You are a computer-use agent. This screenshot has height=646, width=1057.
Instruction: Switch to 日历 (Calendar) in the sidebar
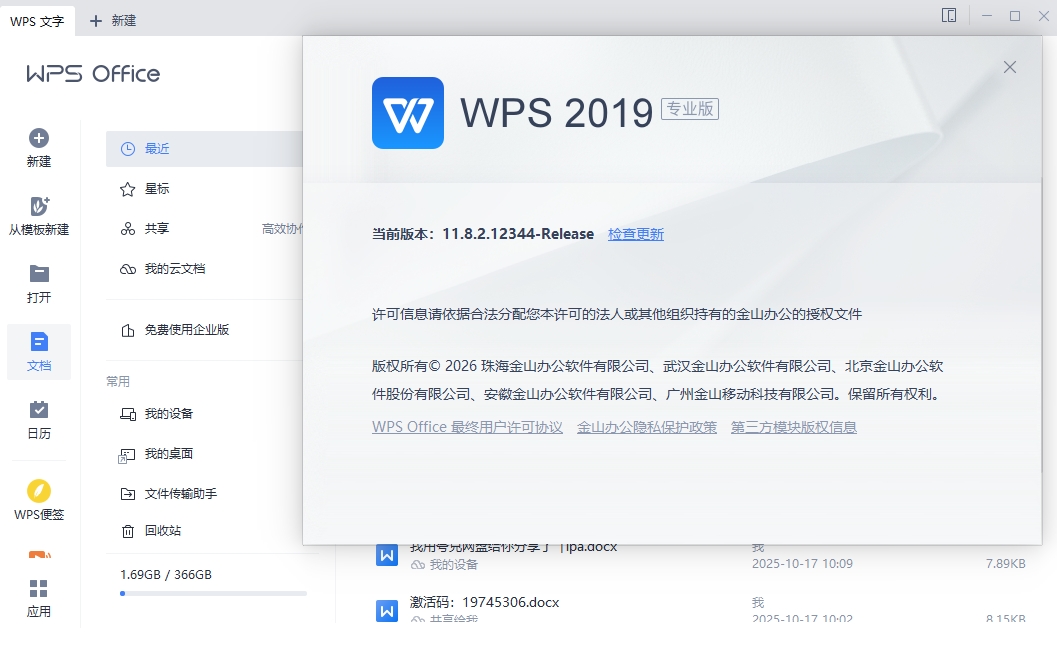click(x=38, y=418)
